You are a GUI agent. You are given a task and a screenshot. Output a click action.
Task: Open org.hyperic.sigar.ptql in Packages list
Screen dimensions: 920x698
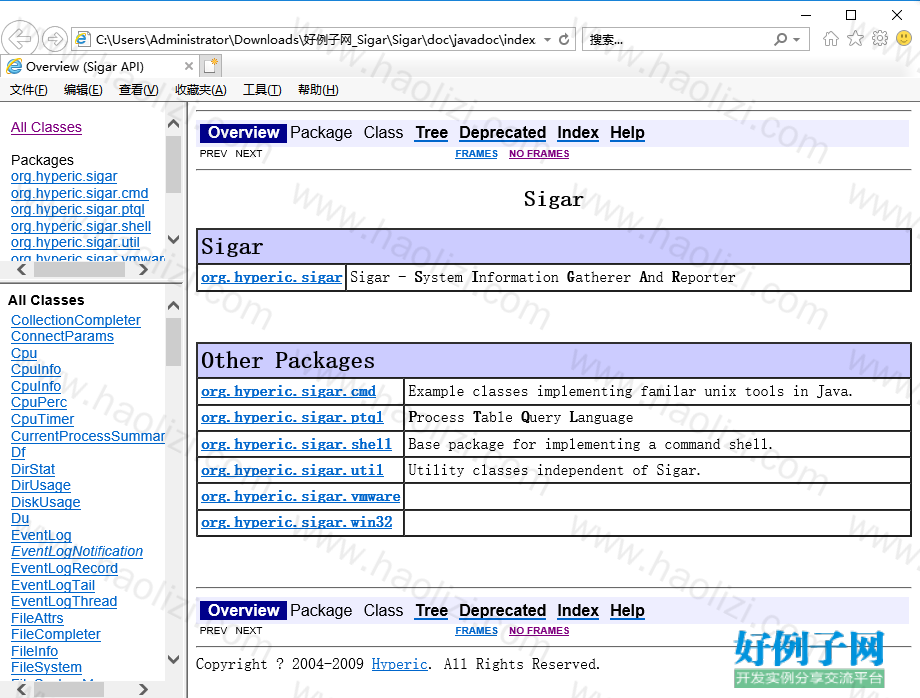pos(78,209)
